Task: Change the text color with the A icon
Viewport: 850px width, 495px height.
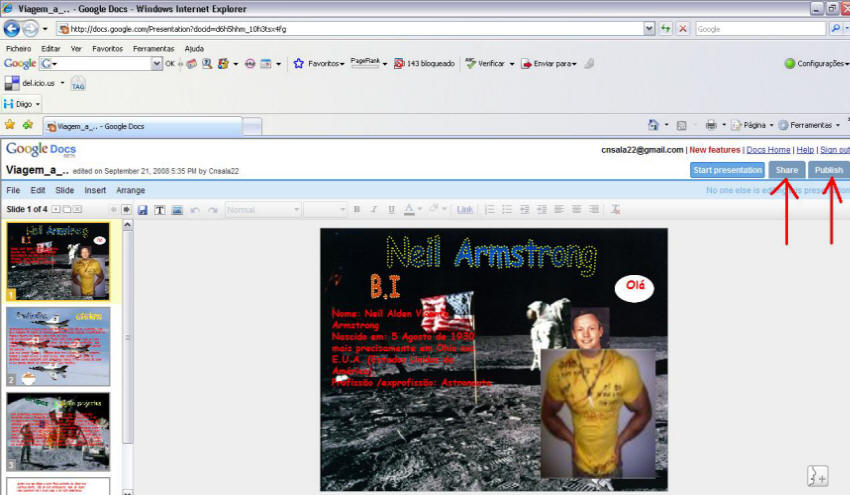Action: pyautogui.click(x=409, y=209)
